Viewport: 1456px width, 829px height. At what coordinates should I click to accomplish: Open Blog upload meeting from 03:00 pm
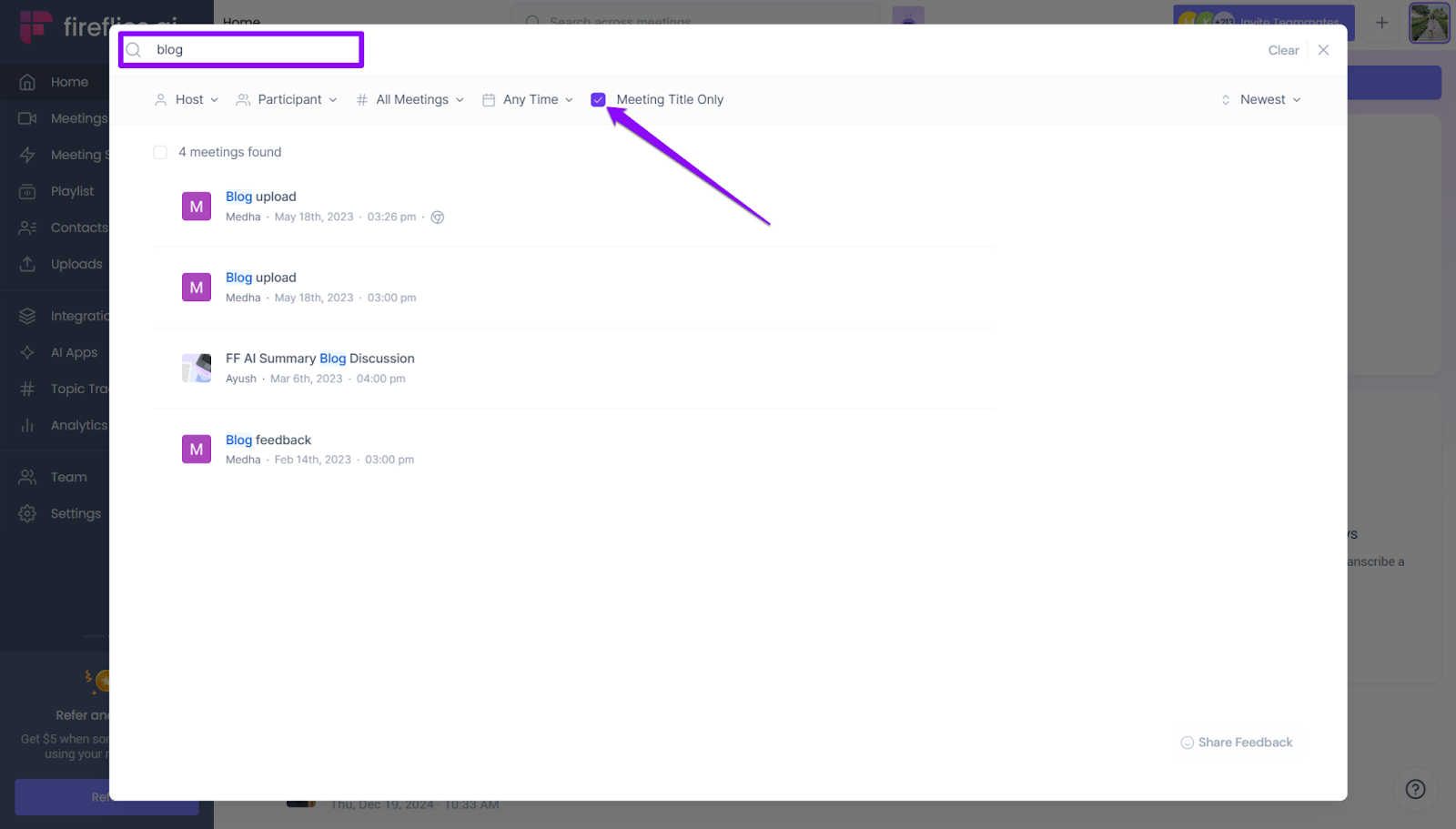click(261, 278)
